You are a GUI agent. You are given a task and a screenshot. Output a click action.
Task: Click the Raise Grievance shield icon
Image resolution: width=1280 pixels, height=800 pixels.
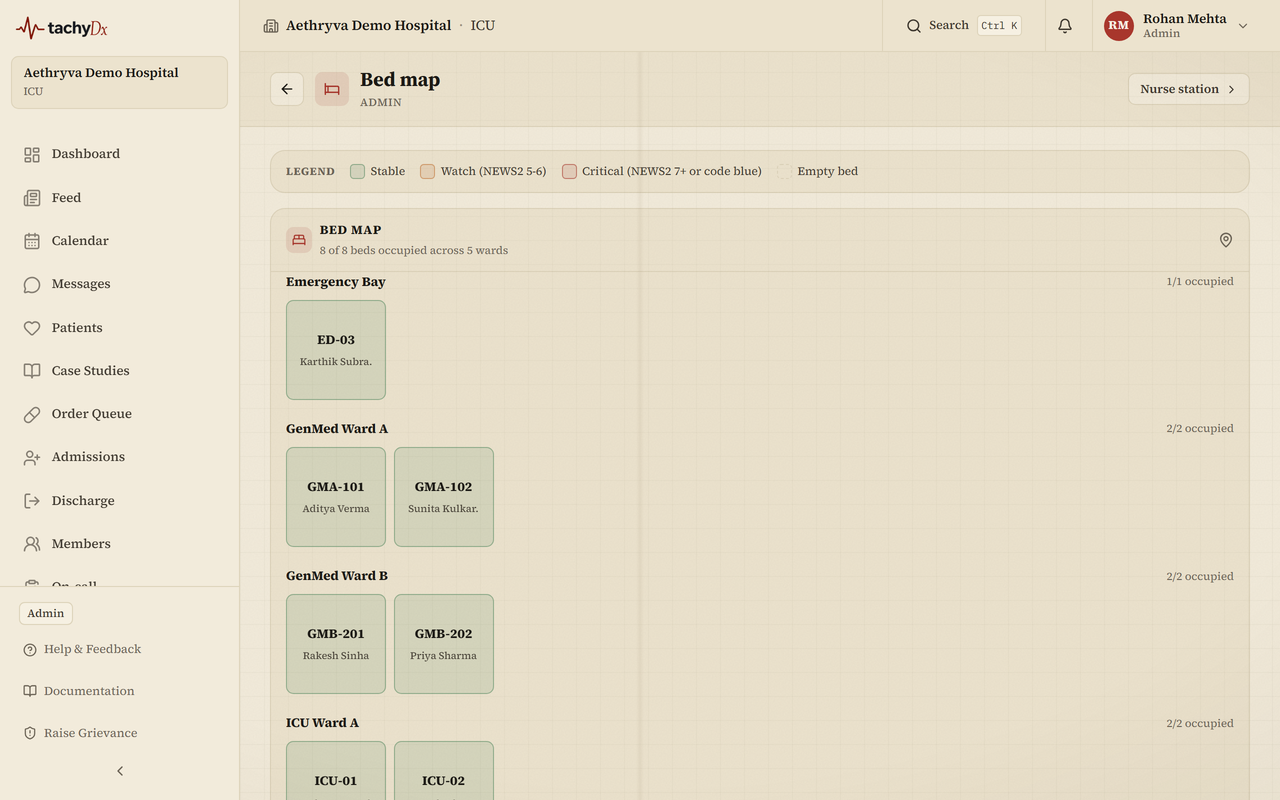click(x=30, y=734)
